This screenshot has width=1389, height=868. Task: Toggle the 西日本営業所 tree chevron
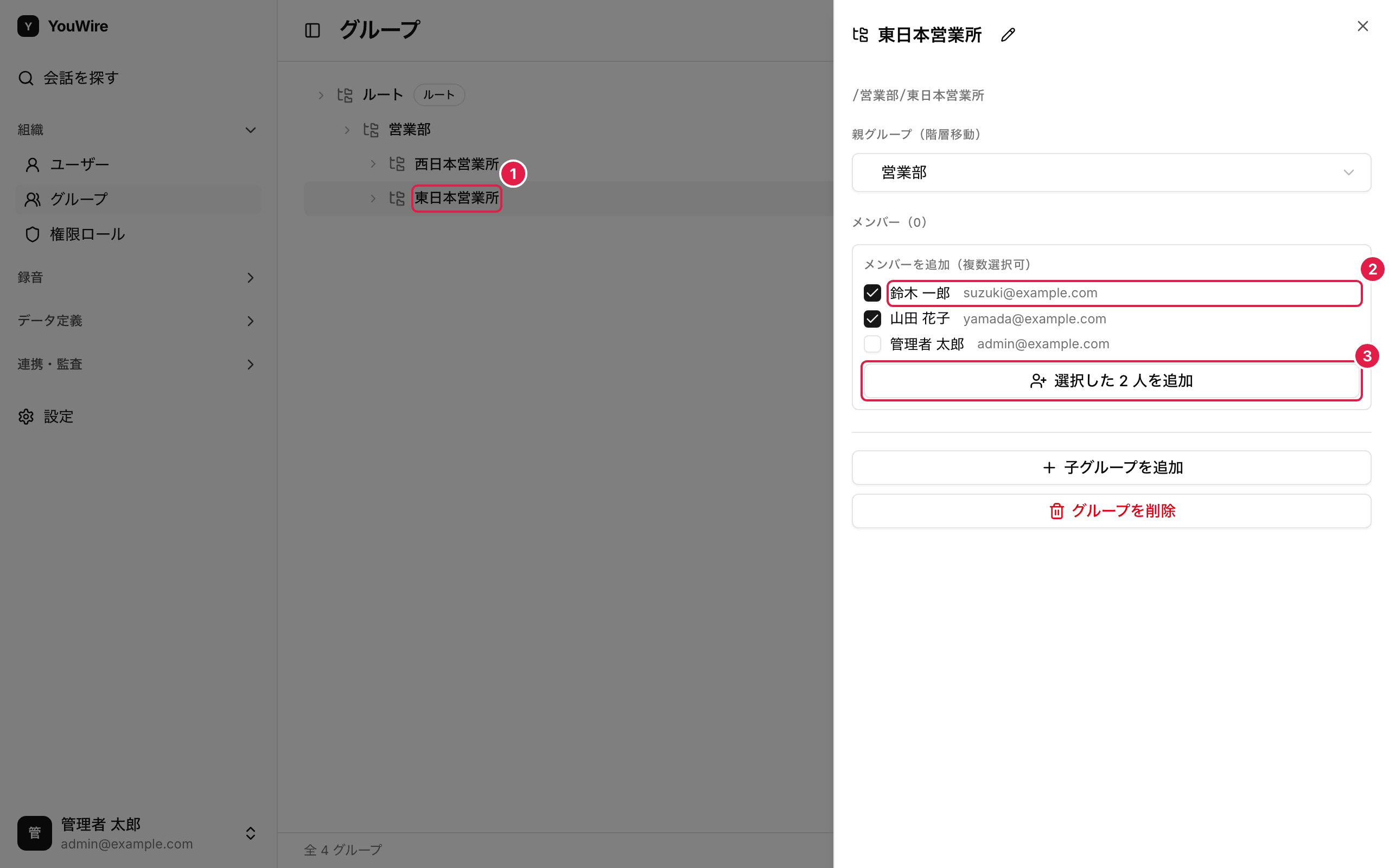373,164
